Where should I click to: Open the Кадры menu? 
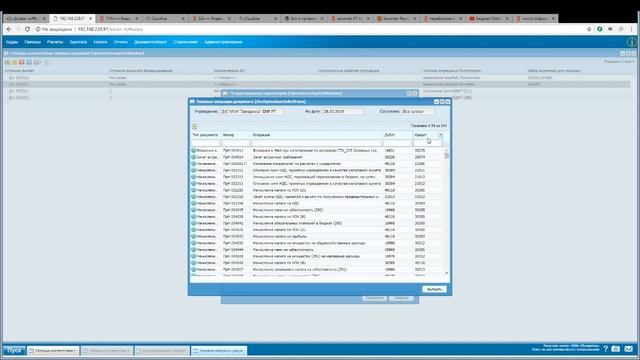click(12, 42)
